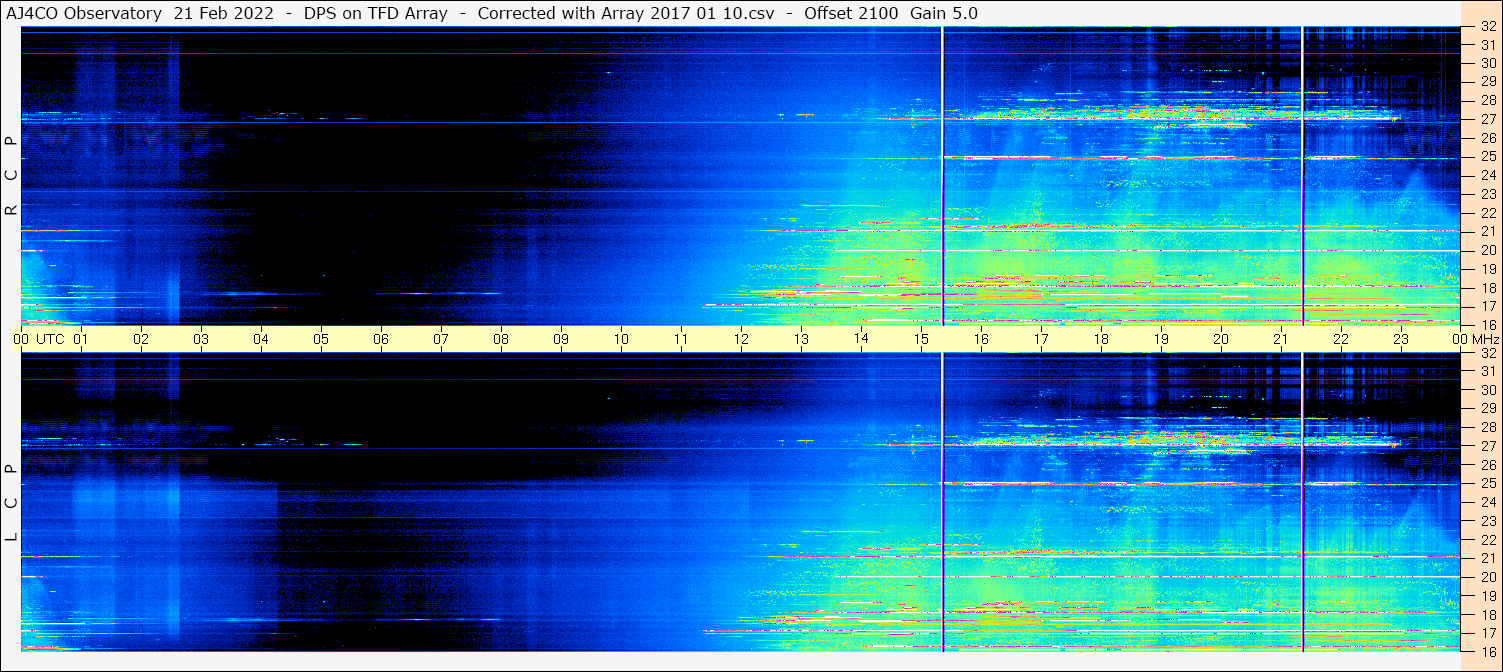Click the 25 MHz label on LCP scale
This screenshot has height=672, width=1503.
click(1487, 484)
